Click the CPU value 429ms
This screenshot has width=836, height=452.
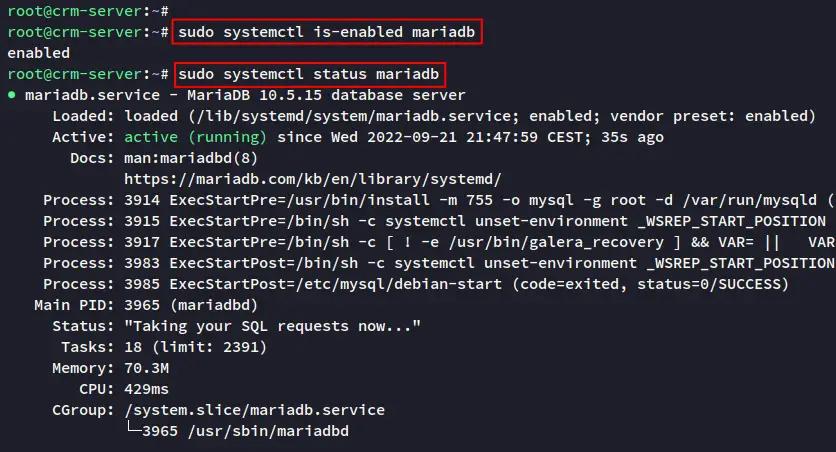[x=146, y=389]
